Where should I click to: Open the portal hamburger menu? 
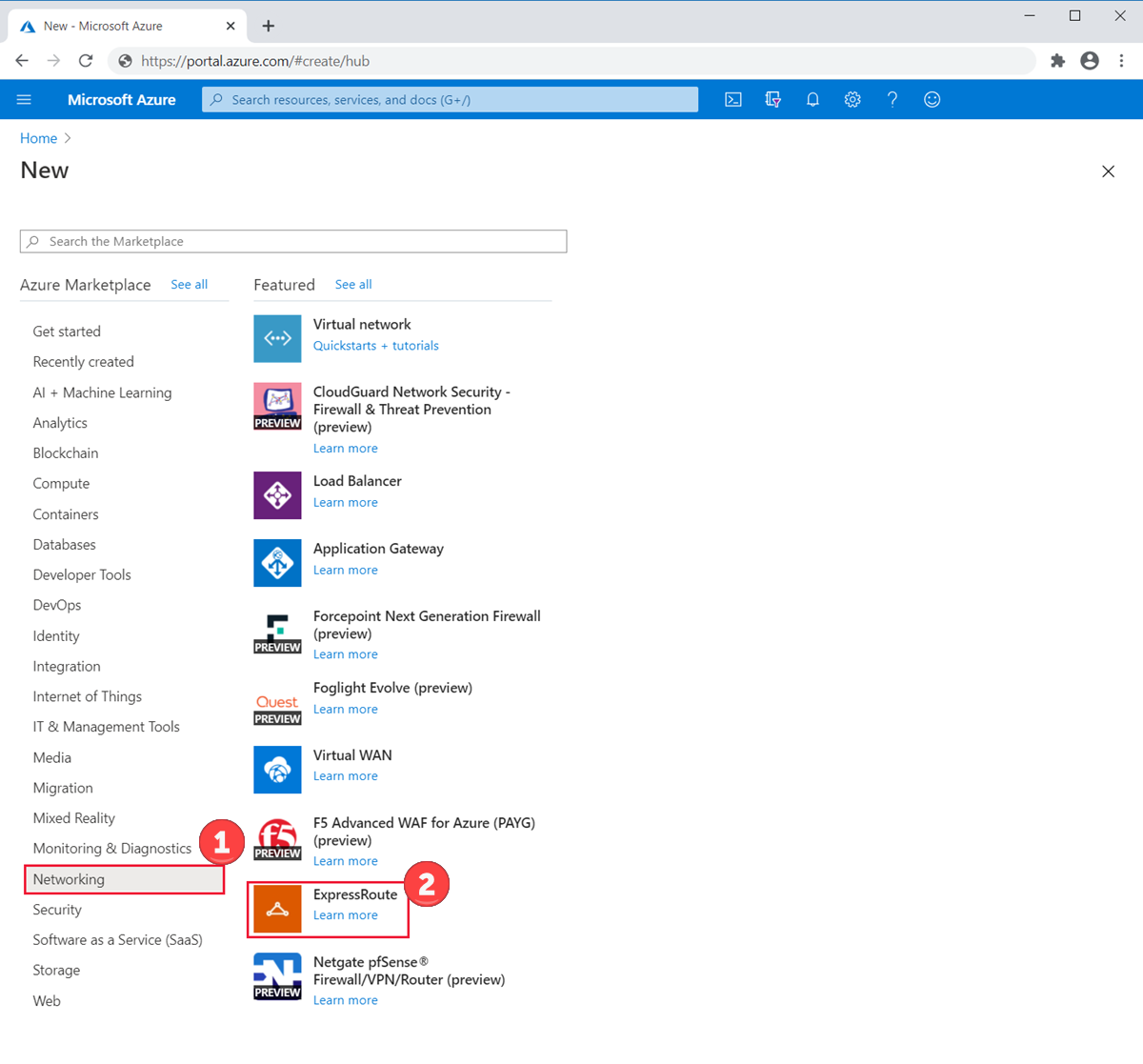coord(24,99)
